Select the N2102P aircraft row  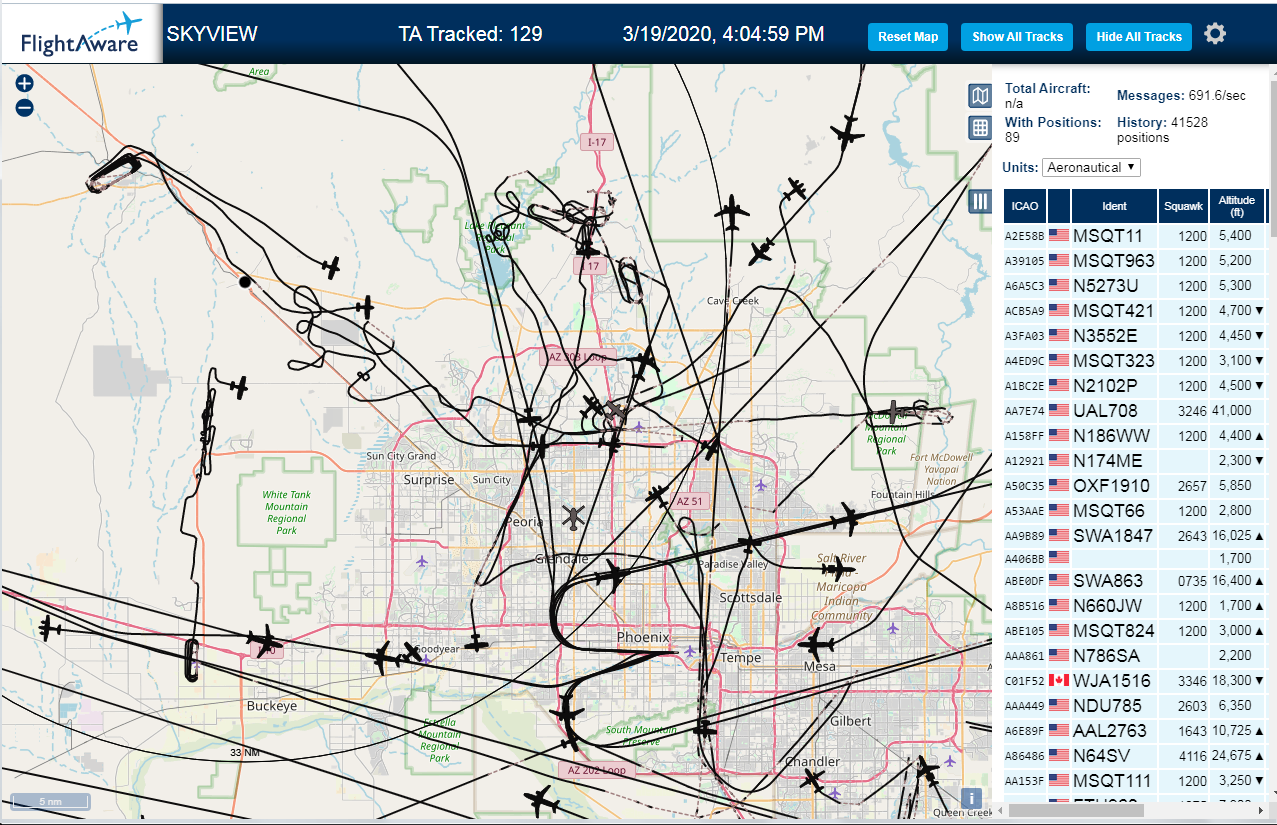coord(1135,386)
